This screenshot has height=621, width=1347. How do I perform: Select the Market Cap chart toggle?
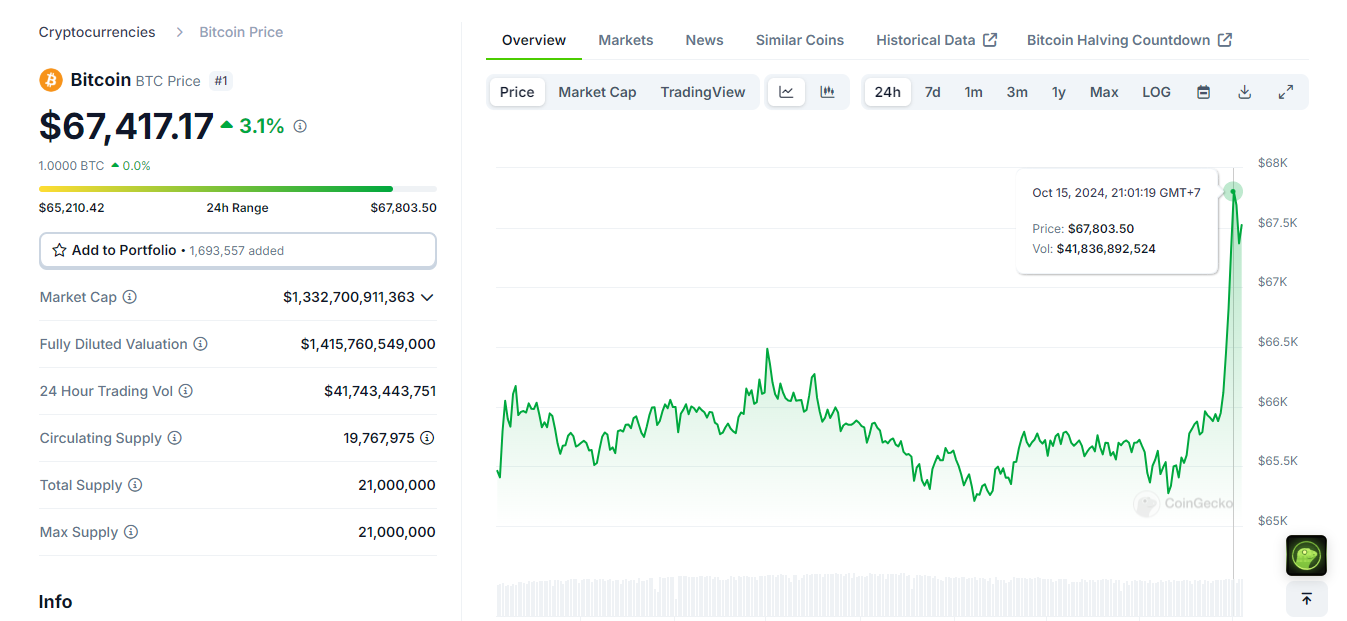coord(597,92)
